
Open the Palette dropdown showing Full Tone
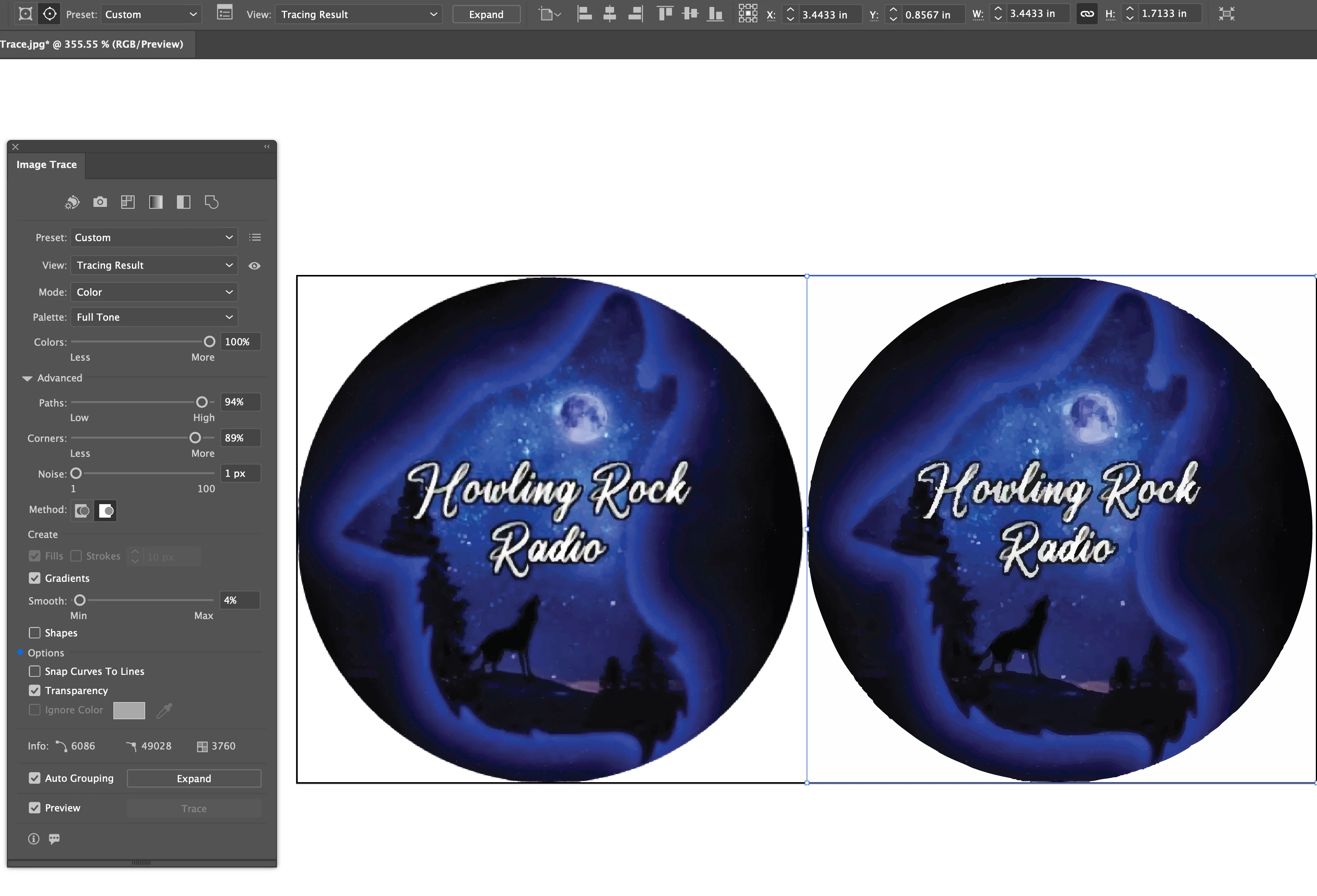[154, 317]
